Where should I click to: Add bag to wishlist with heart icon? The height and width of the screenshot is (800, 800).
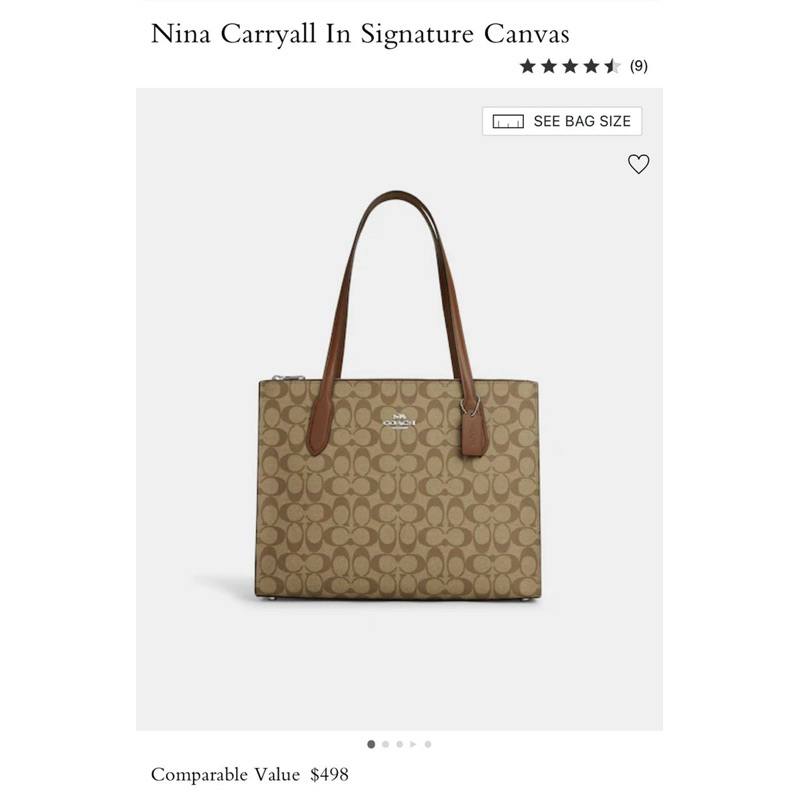(x=638, y=164)
